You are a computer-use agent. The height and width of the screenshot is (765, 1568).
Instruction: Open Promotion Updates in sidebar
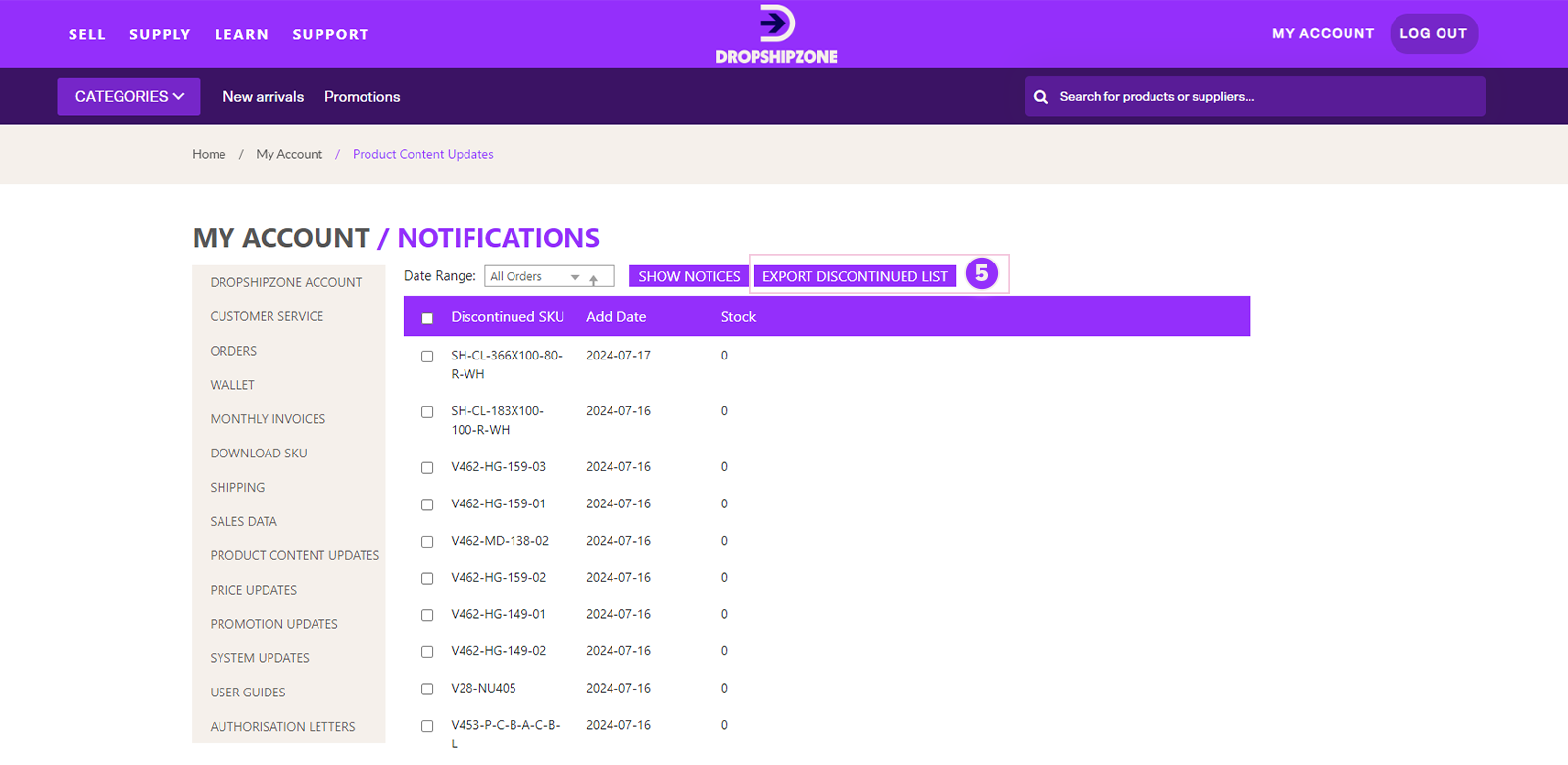(x=273, y=625)
